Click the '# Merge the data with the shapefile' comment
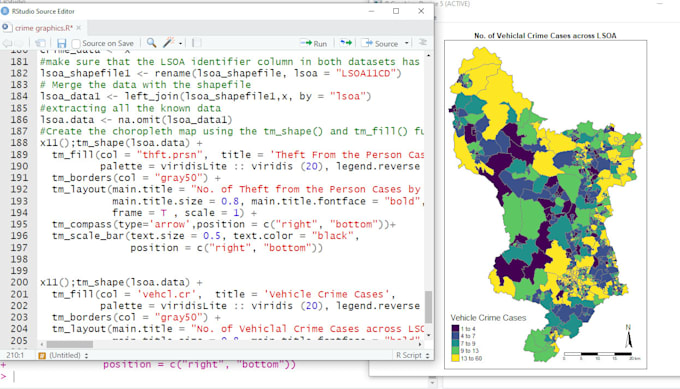The height and width of the screenshot is (389, 680). 145,85
